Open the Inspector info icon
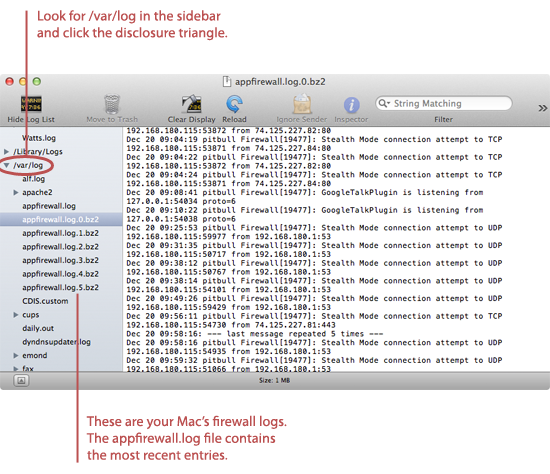 pyautogui.click(x=351, y=105)
